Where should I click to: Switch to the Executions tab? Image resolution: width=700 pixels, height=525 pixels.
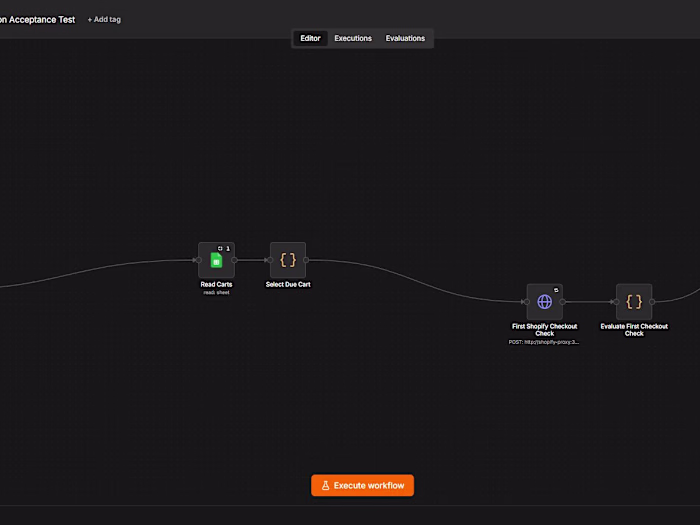(353, 38)
